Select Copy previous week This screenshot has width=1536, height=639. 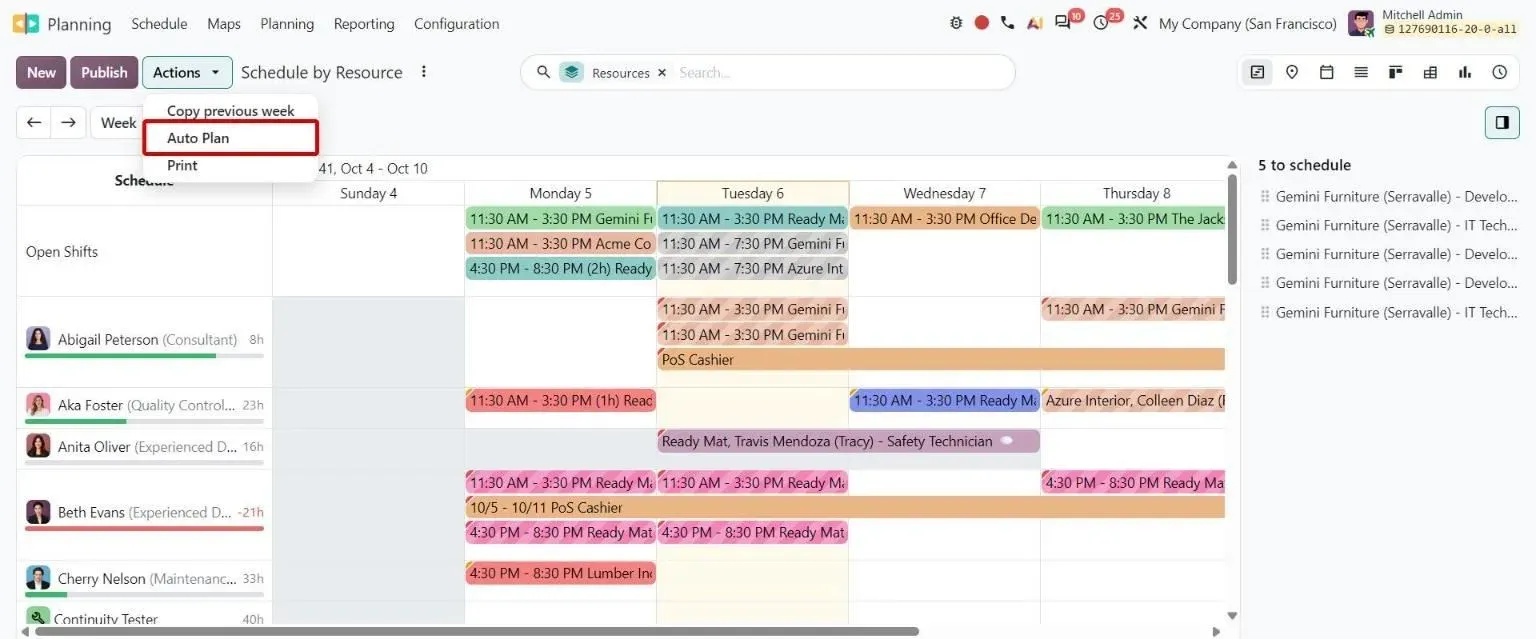pyautogui.click(x=231, y=111)
